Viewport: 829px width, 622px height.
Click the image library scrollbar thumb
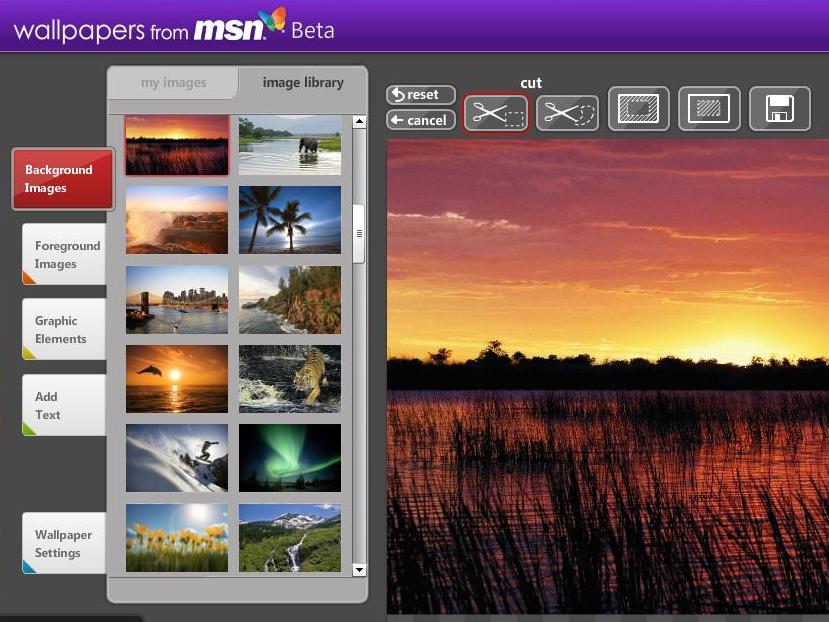[359, 233]
